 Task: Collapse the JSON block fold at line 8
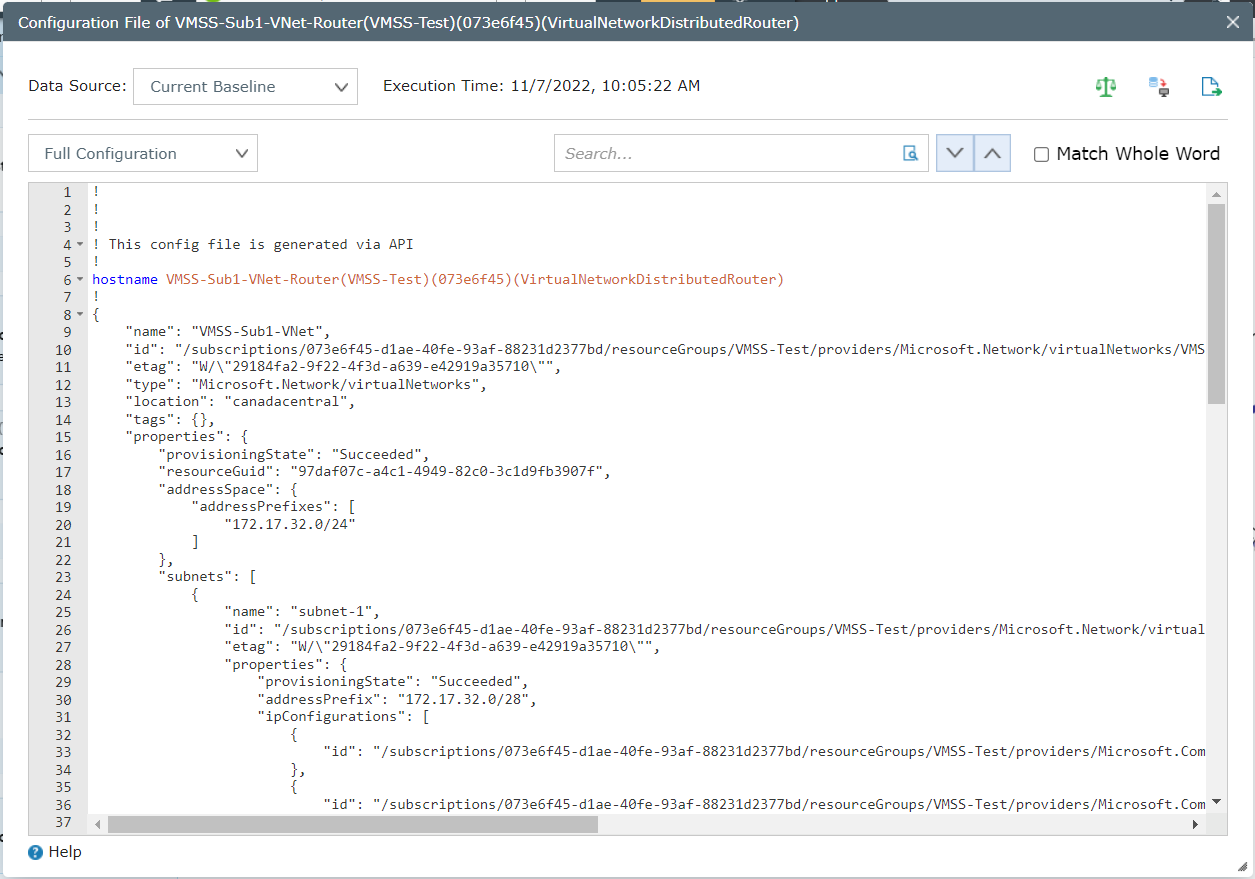click(79, 313)
